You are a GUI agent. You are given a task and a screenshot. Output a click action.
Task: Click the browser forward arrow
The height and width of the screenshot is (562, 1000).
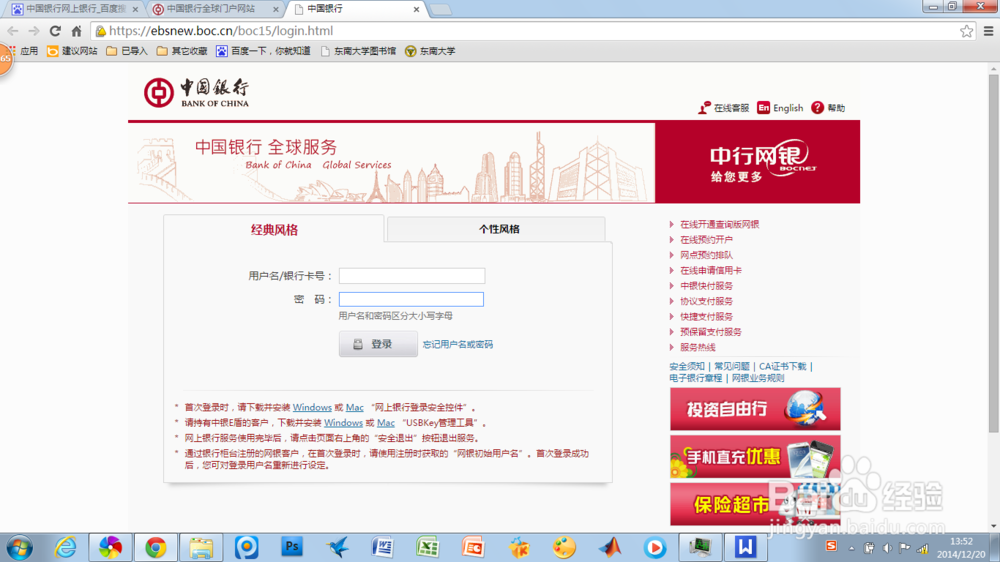tap(34, 31)
